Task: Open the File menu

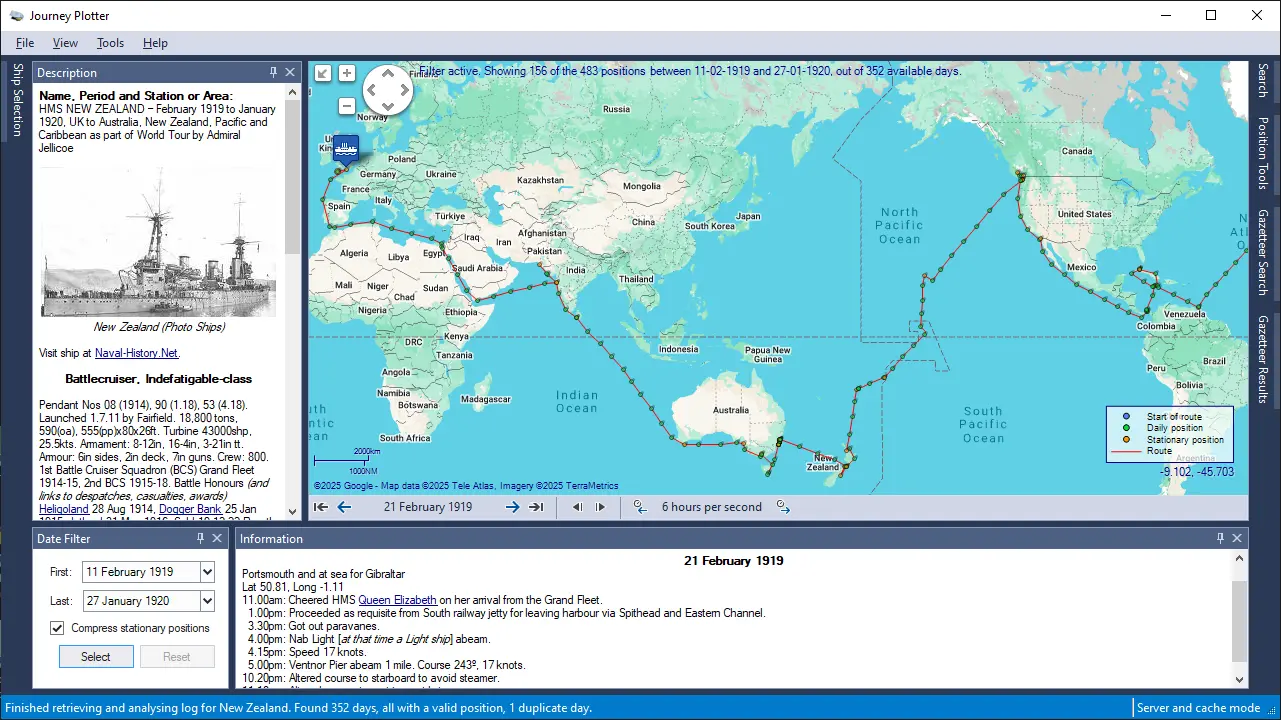Action: [25, 43]
